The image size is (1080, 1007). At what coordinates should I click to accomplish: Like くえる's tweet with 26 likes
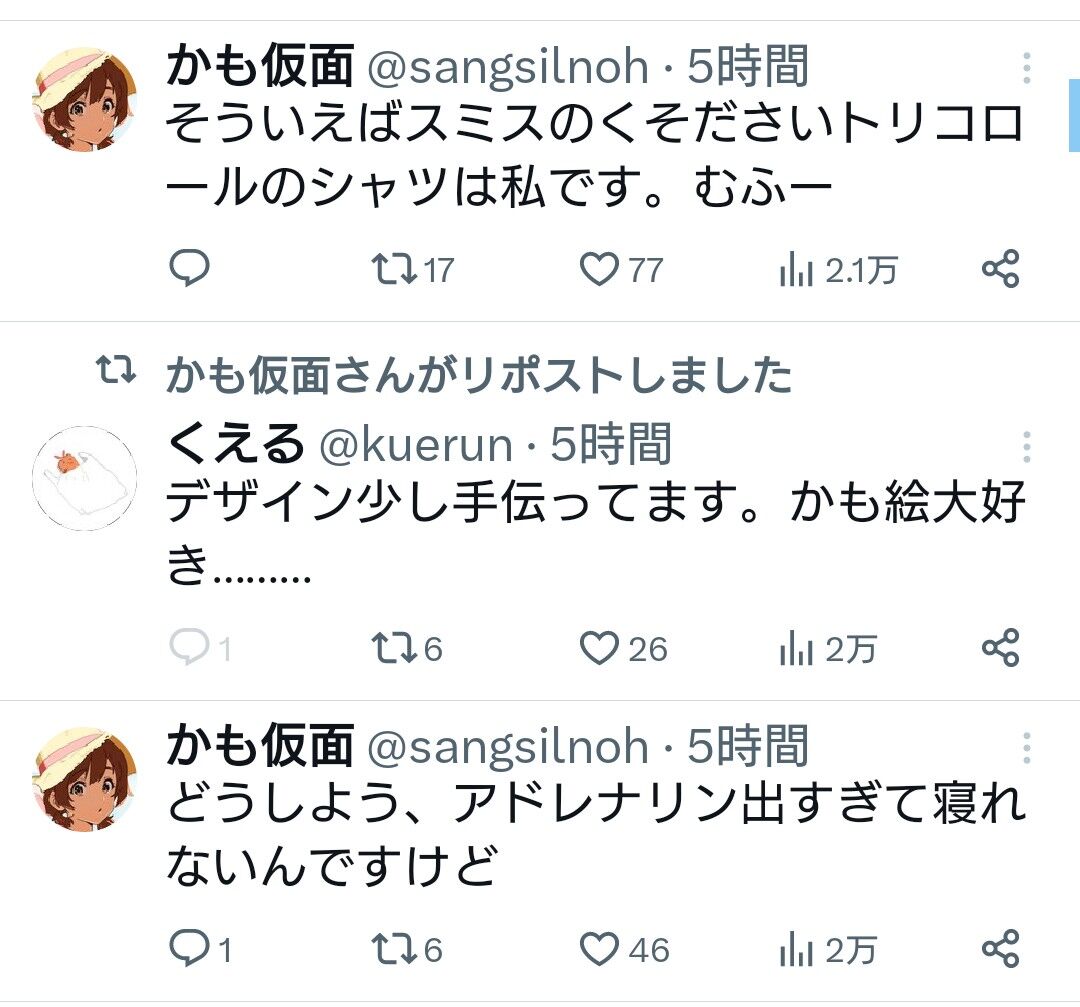point(599,649)
